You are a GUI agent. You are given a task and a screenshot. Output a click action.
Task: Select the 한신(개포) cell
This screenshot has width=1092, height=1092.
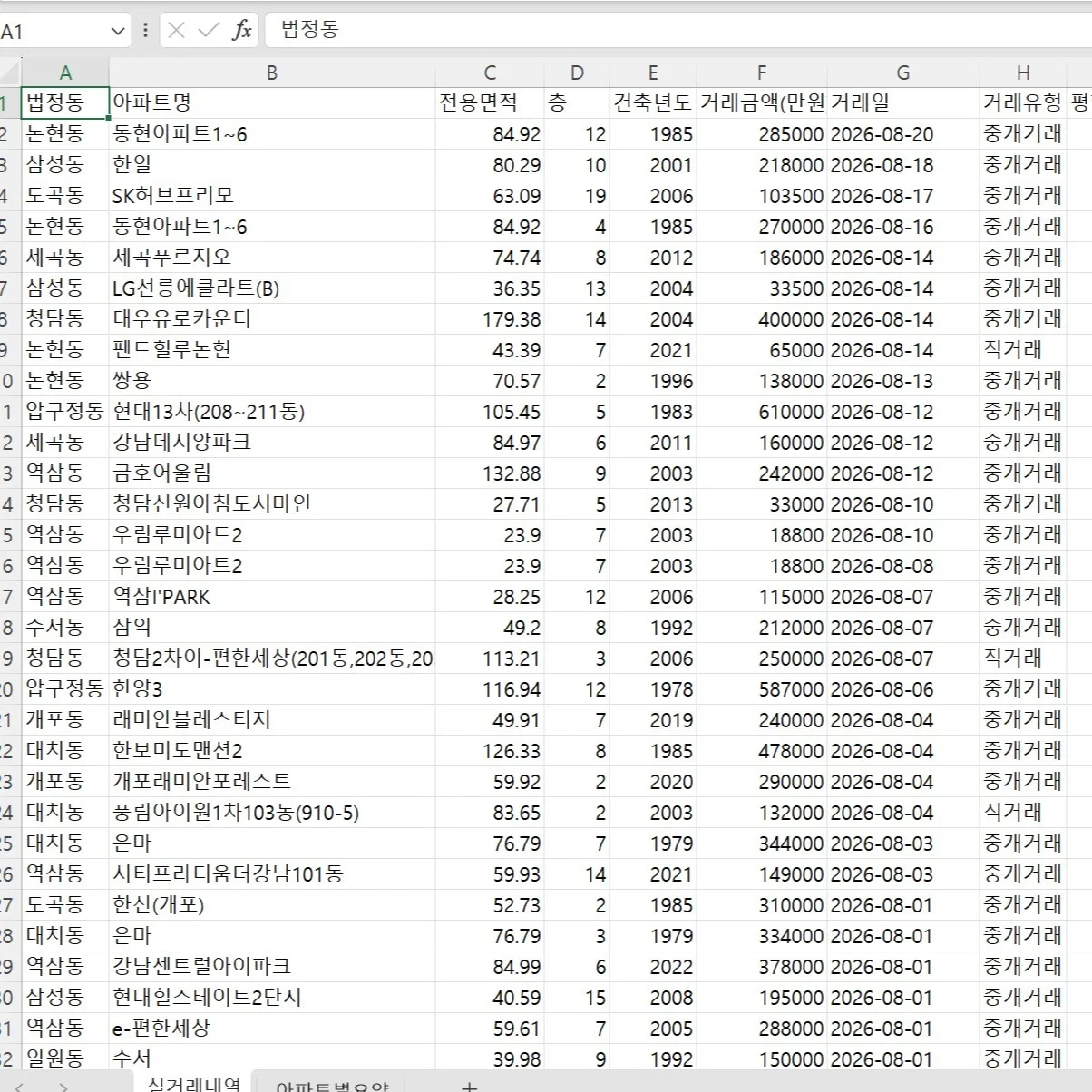tap(272, 905)
